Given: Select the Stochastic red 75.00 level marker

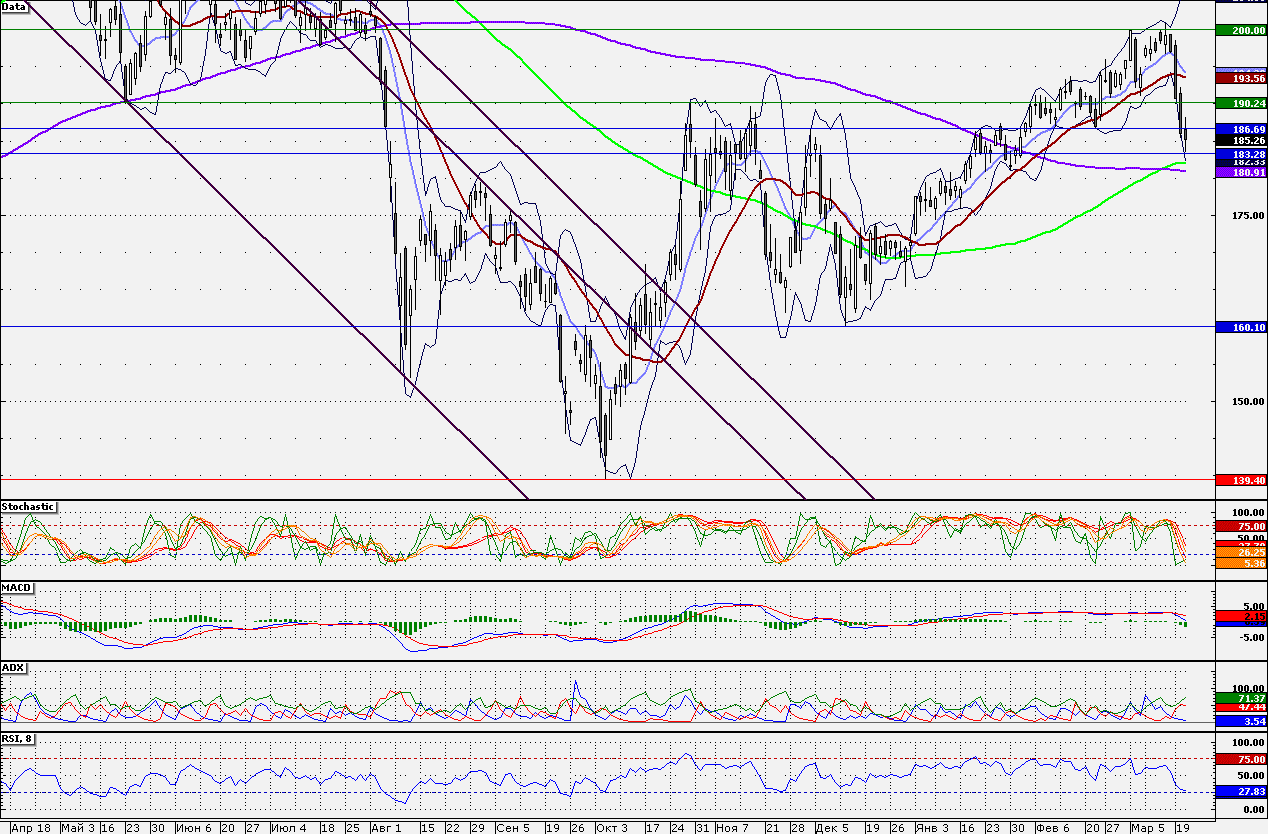Looking at the screenshot, I should tap(1240, 526).
